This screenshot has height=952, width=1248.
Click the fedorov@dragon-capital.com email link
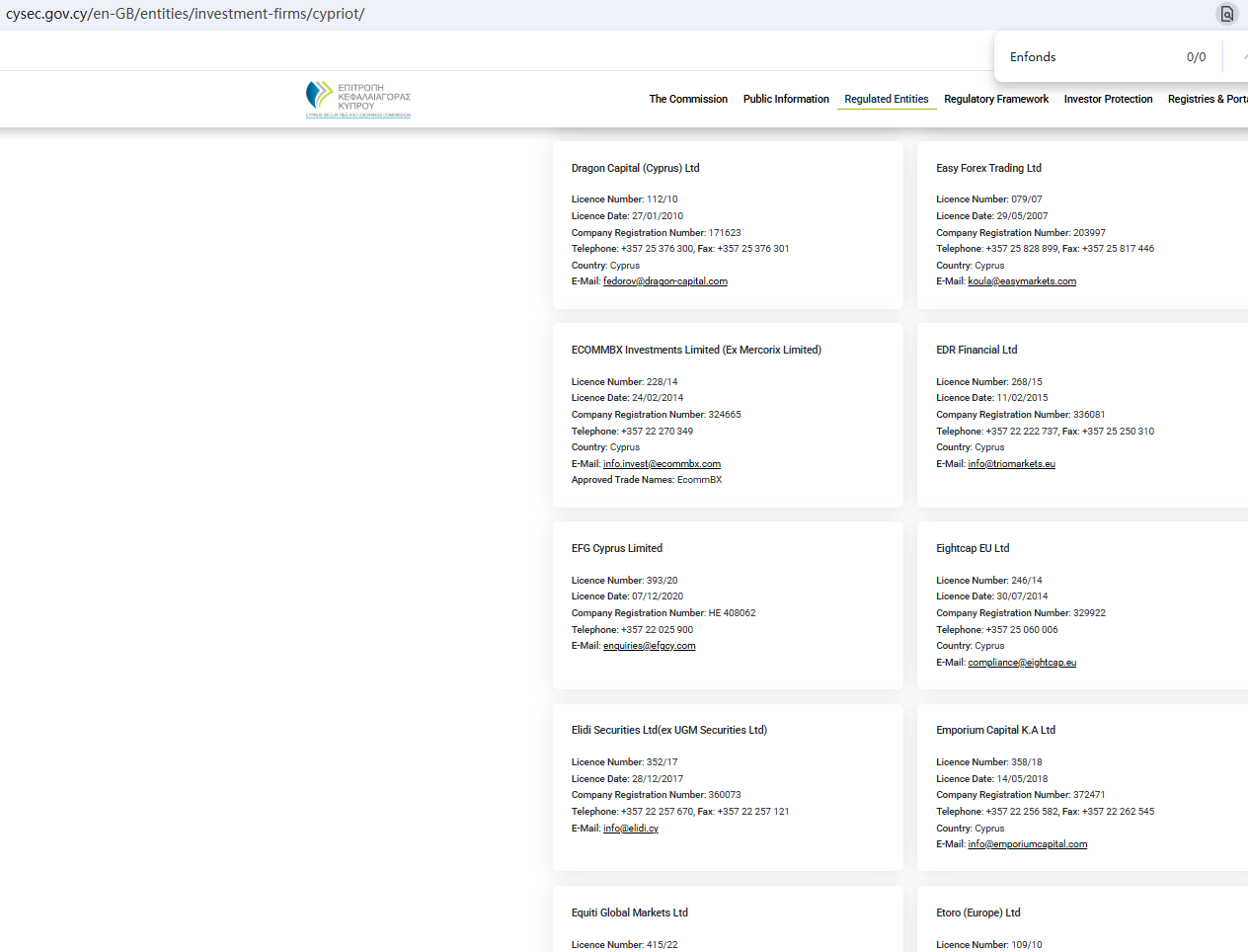point(664,281)
